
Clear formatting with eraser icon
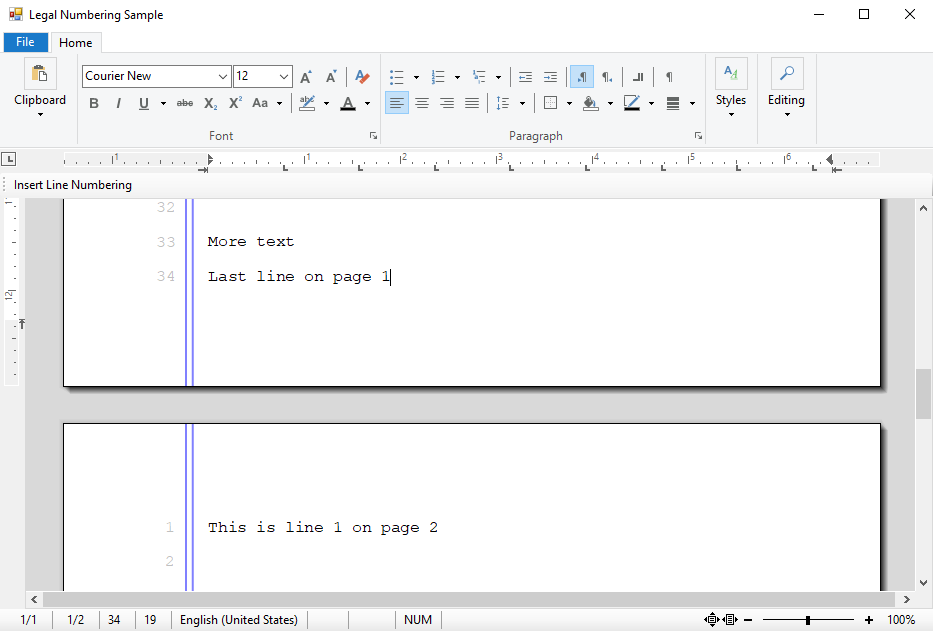pyautogui.click(x=362, y=76)
